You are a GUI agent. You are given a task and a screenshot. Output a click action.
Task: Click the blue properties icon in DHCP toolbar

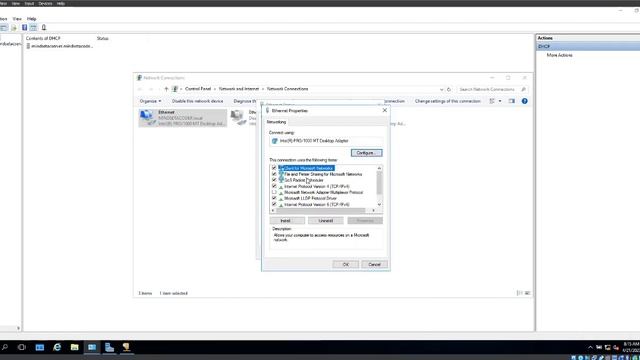tap(24, 27)
